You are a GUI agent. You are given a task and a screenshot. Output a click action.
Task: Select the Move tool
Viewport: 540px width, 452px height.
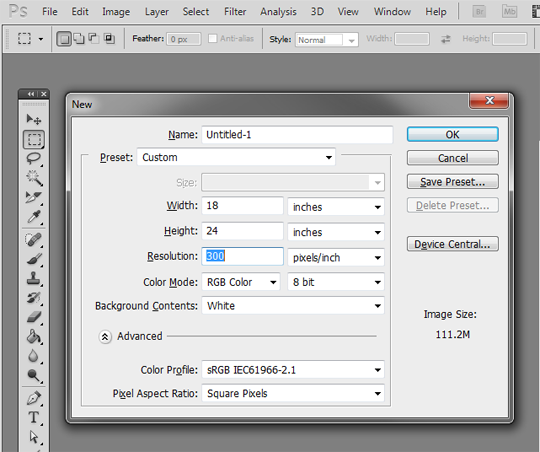[x=34, y=119]
